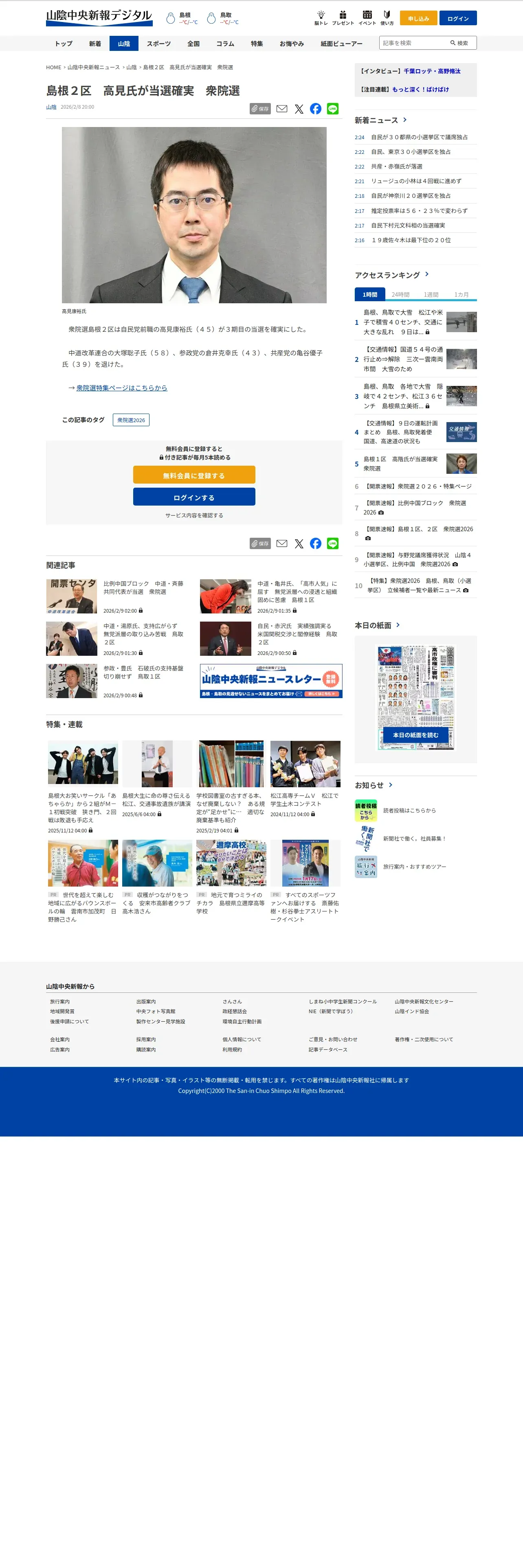Click the 保存 clip button below the registration box
The image size is (523, 1568).
(x=260, y=543)
